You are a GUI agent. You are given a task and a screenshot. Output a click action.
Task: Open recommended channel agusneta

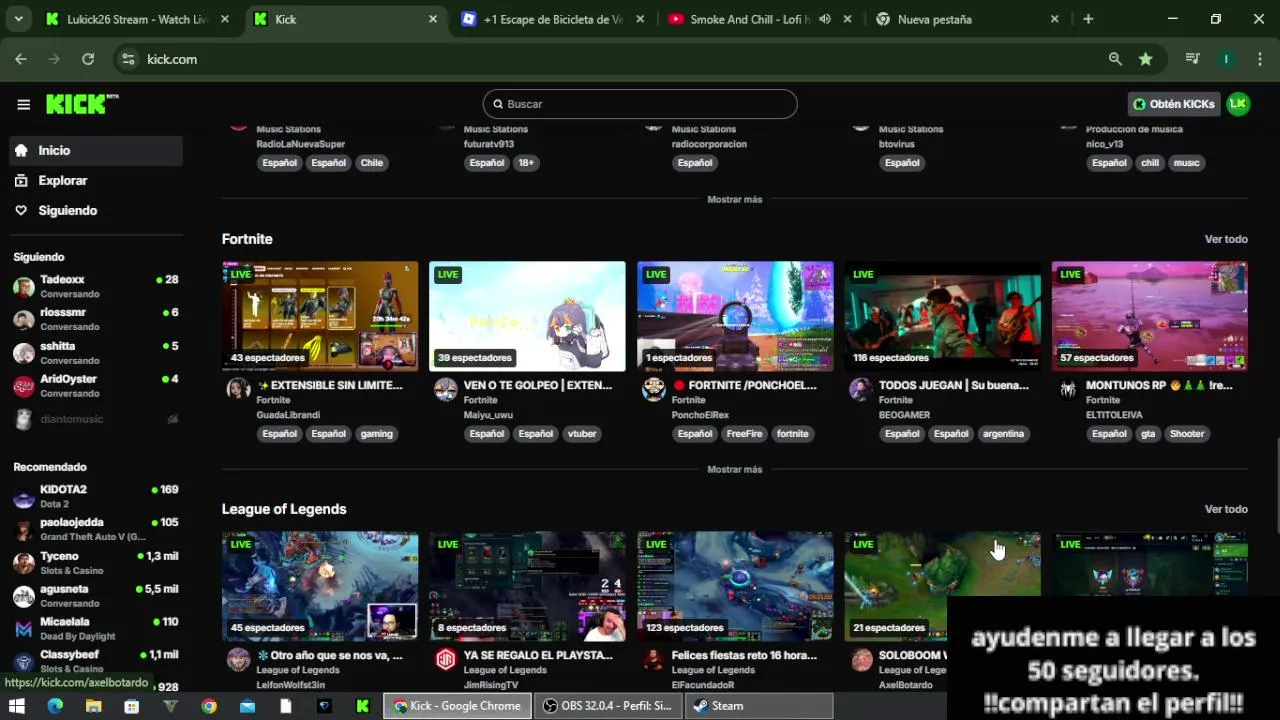95,595
